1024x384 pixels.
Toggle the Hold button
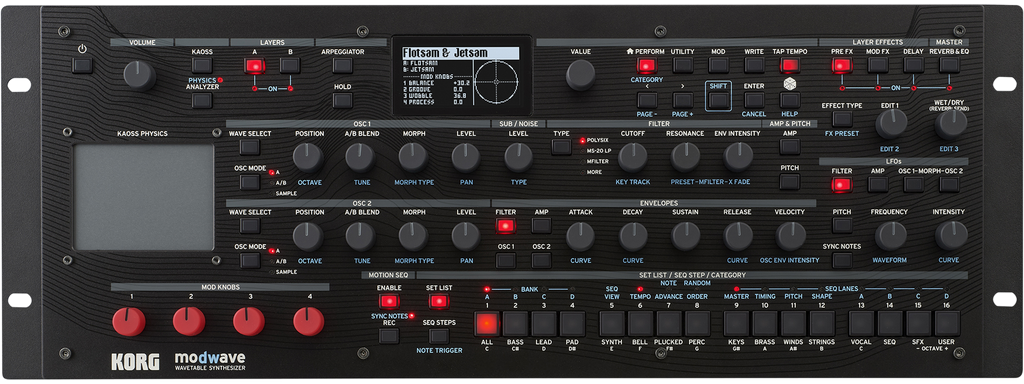(342, 101)
